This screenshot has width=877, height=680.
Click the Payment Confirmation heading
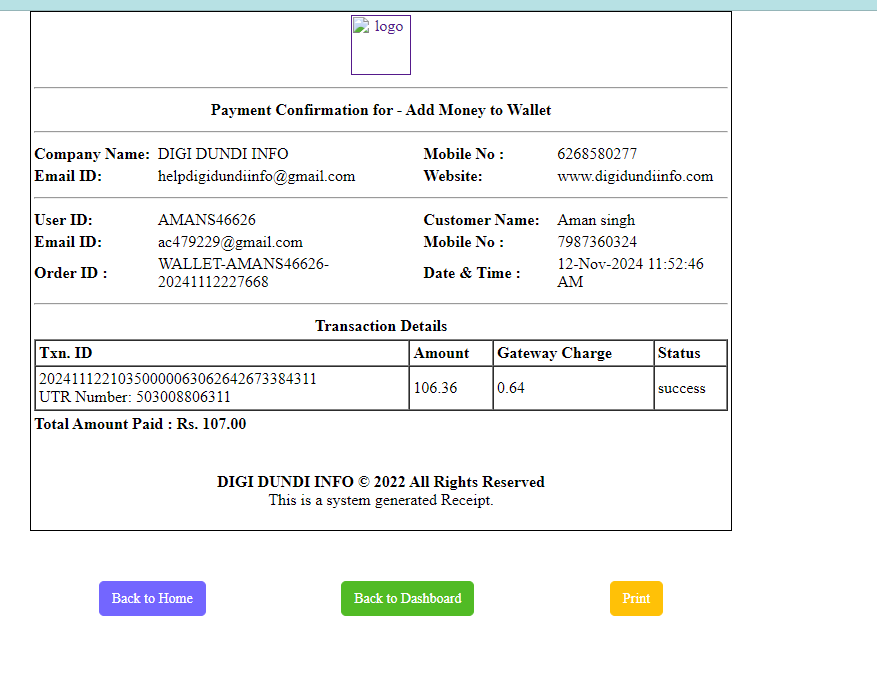click(381, 110)
